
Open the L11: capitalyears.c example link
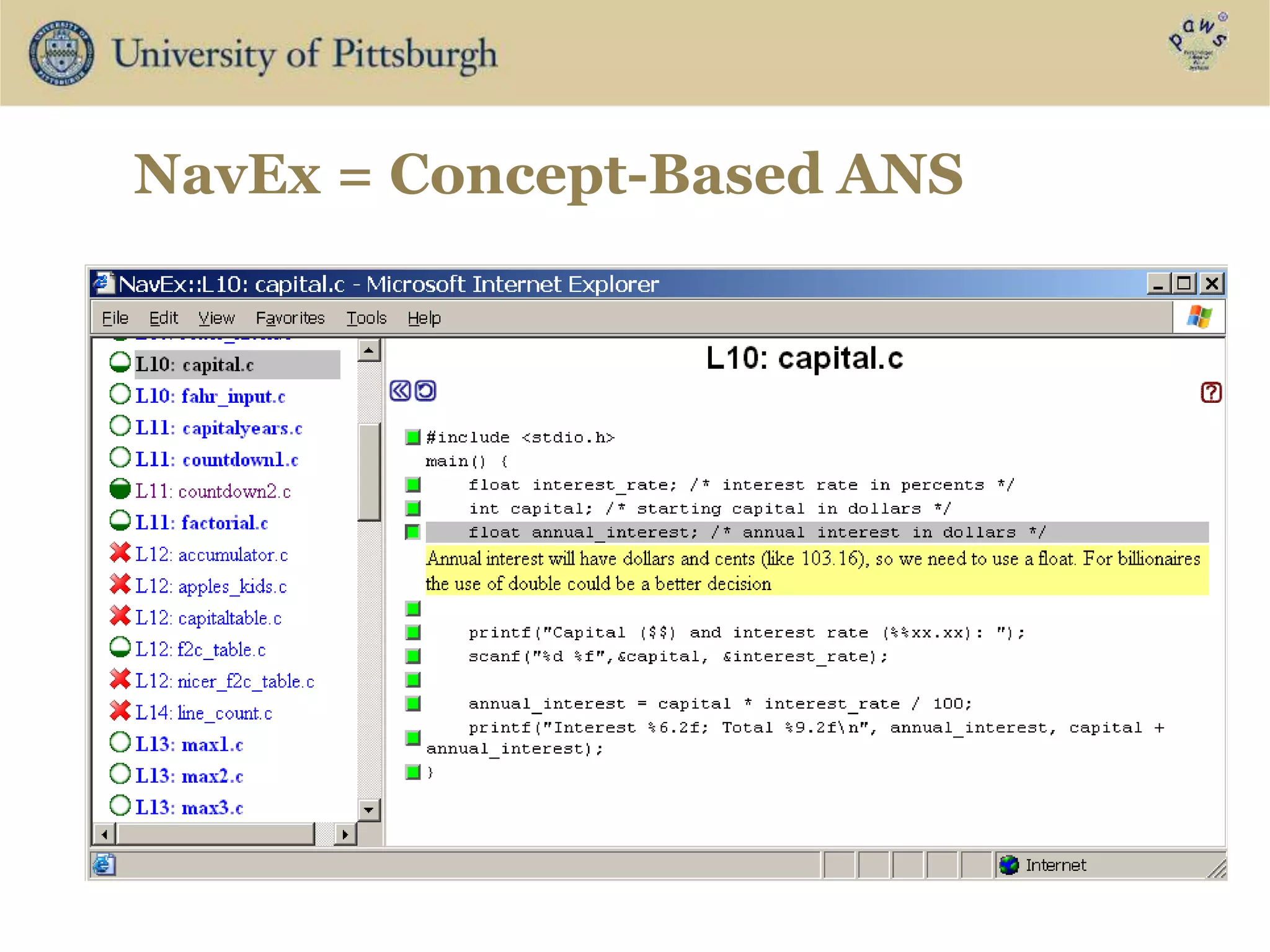[x=219, y=428]
